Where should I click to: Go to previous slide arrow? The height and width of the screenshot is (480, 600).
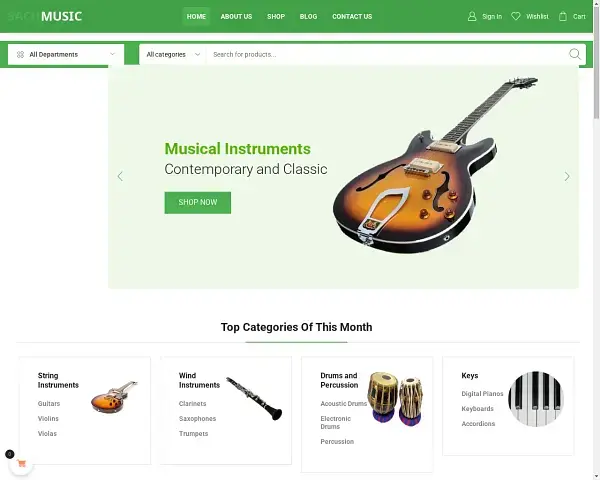[120, 176]
